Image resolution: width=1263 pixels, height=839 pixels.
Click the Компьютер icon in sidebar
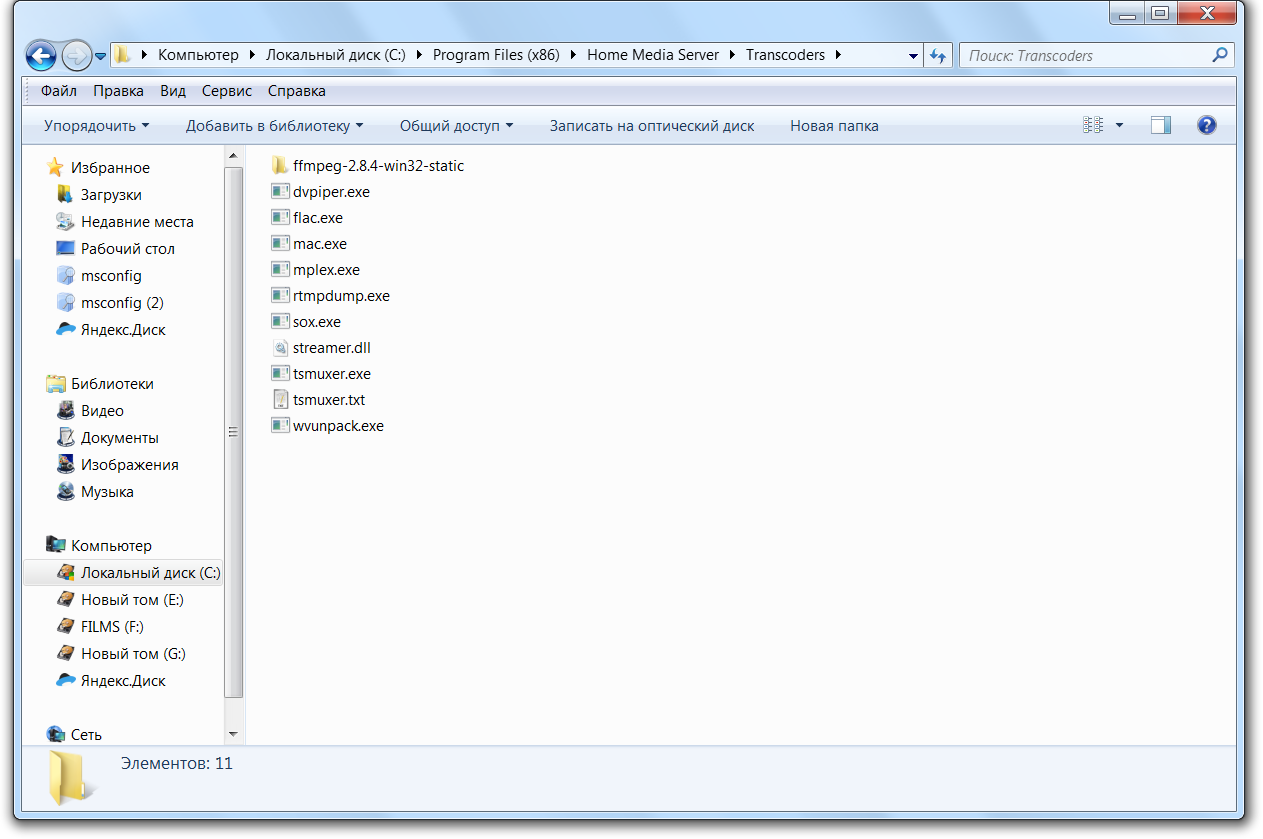coord(55,546)
